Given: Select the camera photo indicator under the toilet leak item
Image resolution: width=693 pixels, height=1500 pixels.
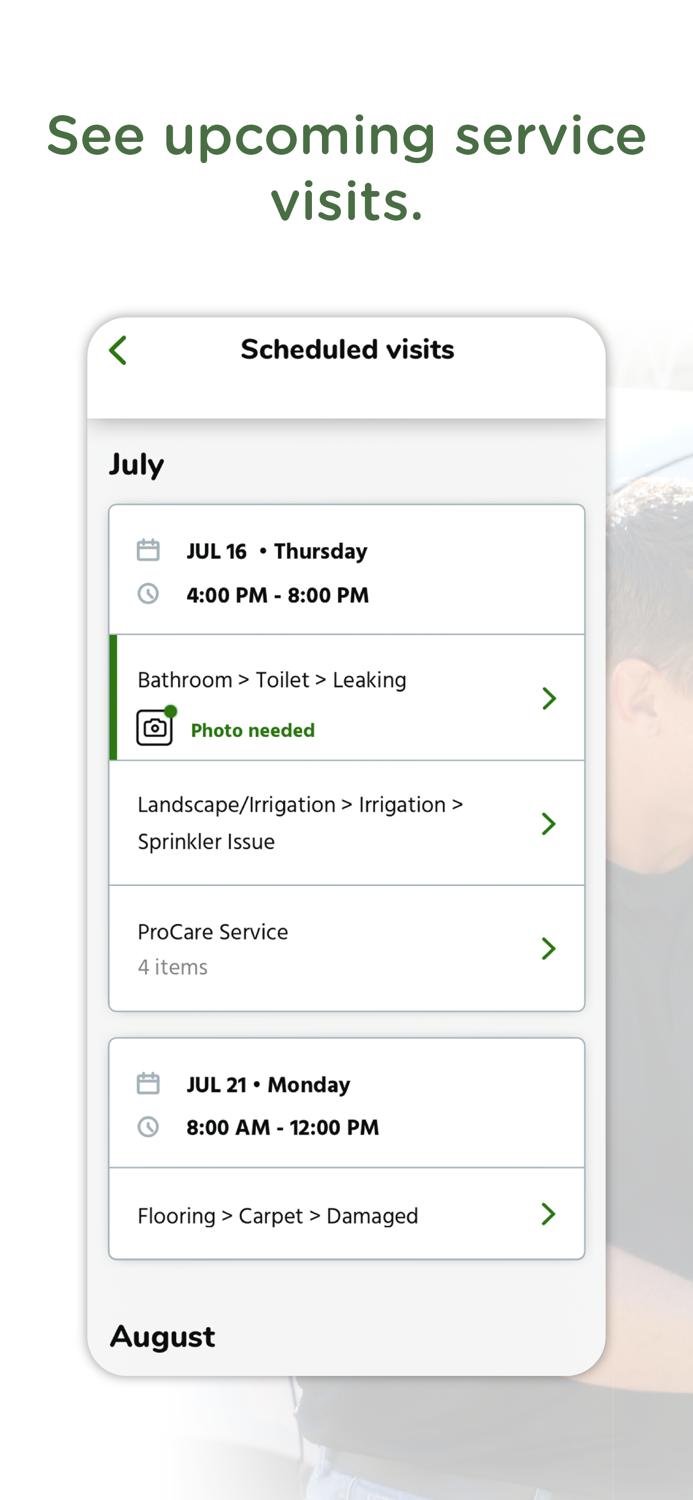Looking at the screenshot, I should (155, 729).
